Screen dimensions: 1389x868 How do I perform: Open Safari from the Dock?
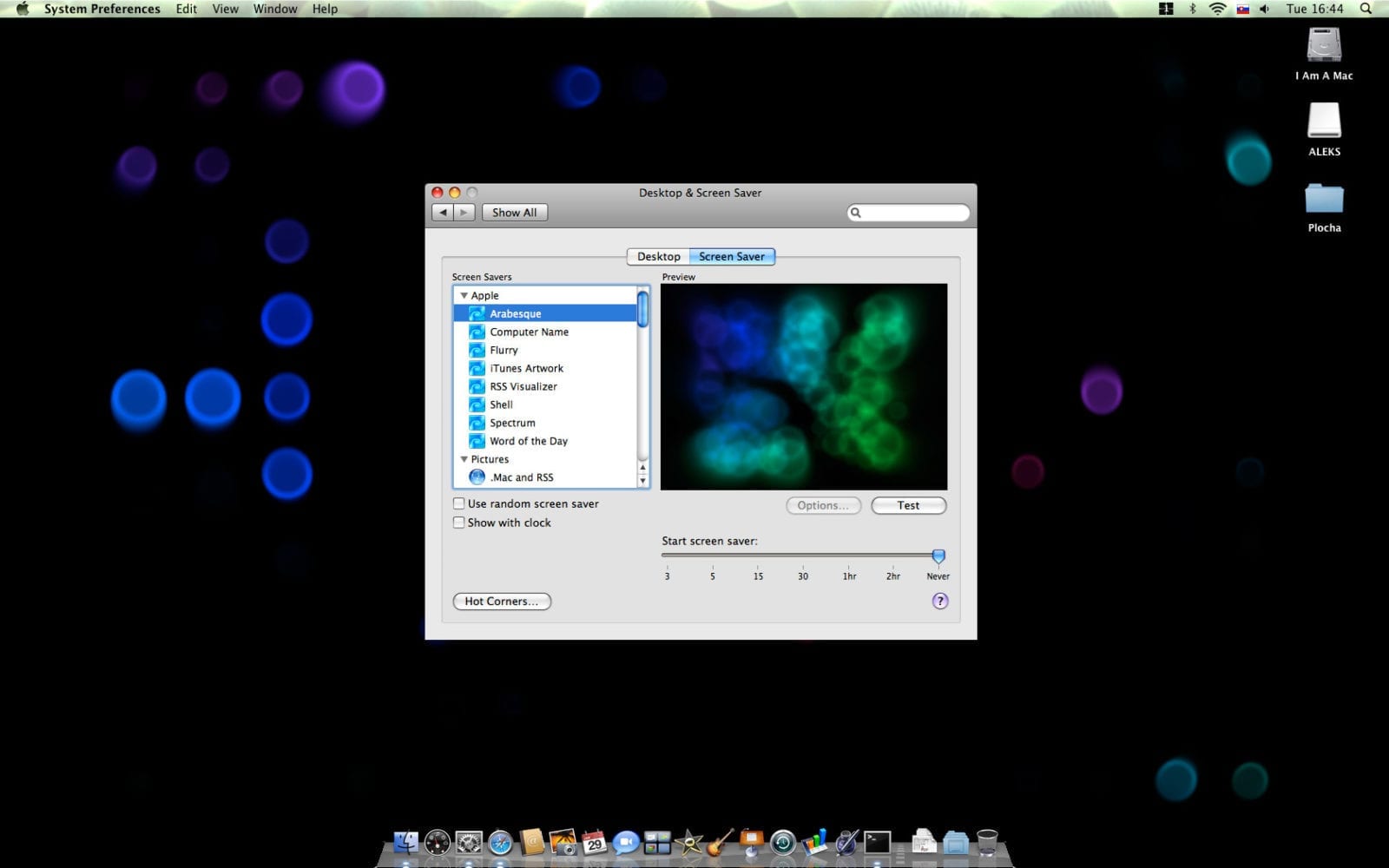coord(501,842)
